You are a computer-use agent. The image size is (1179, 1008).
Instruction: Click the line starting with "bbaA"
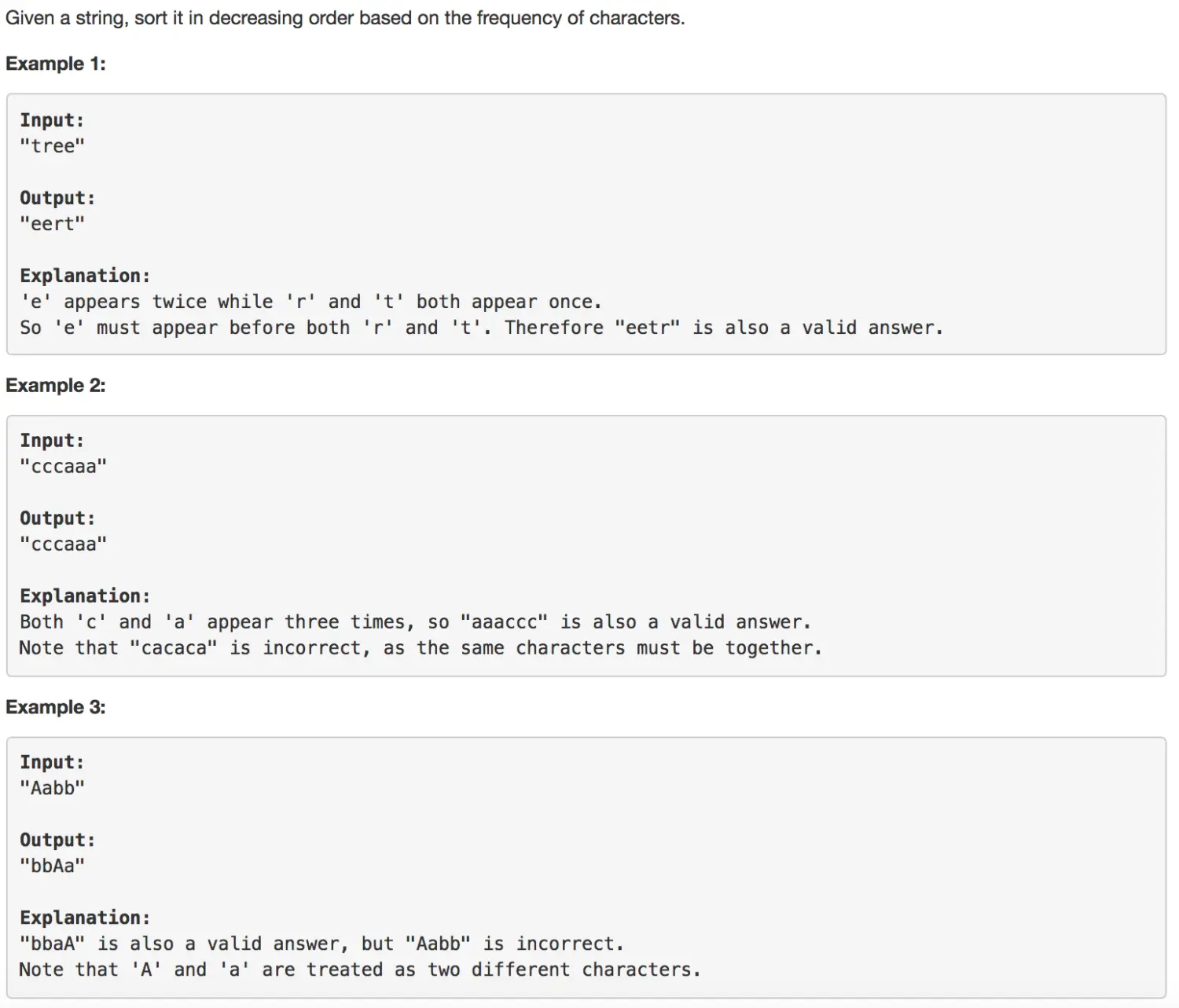pyautogui.click(x=321, y=944)
